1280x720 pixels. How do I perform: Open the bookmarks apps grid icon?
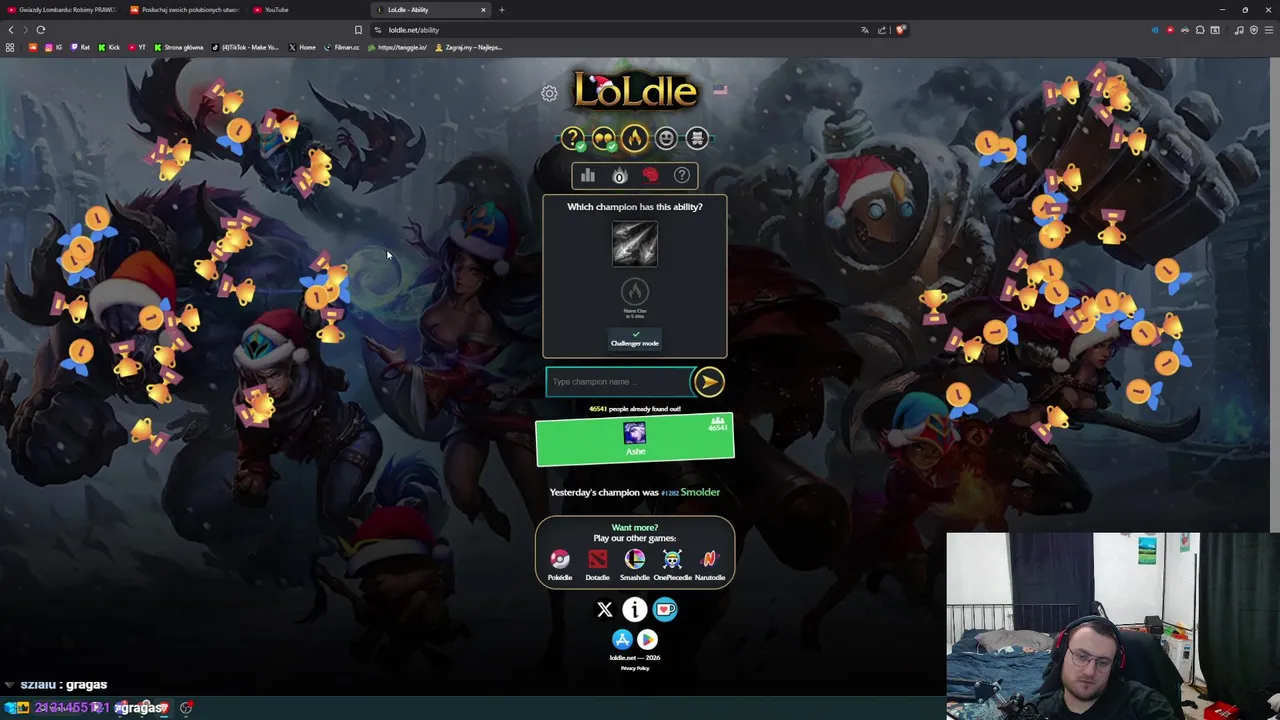10,47
